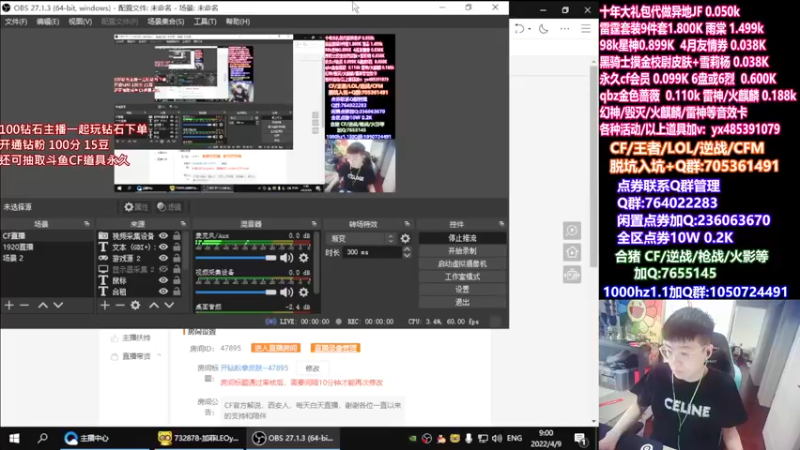Mute the 麦克风/Aux channel with its speaker icon

pyautogui.click(x=287, y=258)
